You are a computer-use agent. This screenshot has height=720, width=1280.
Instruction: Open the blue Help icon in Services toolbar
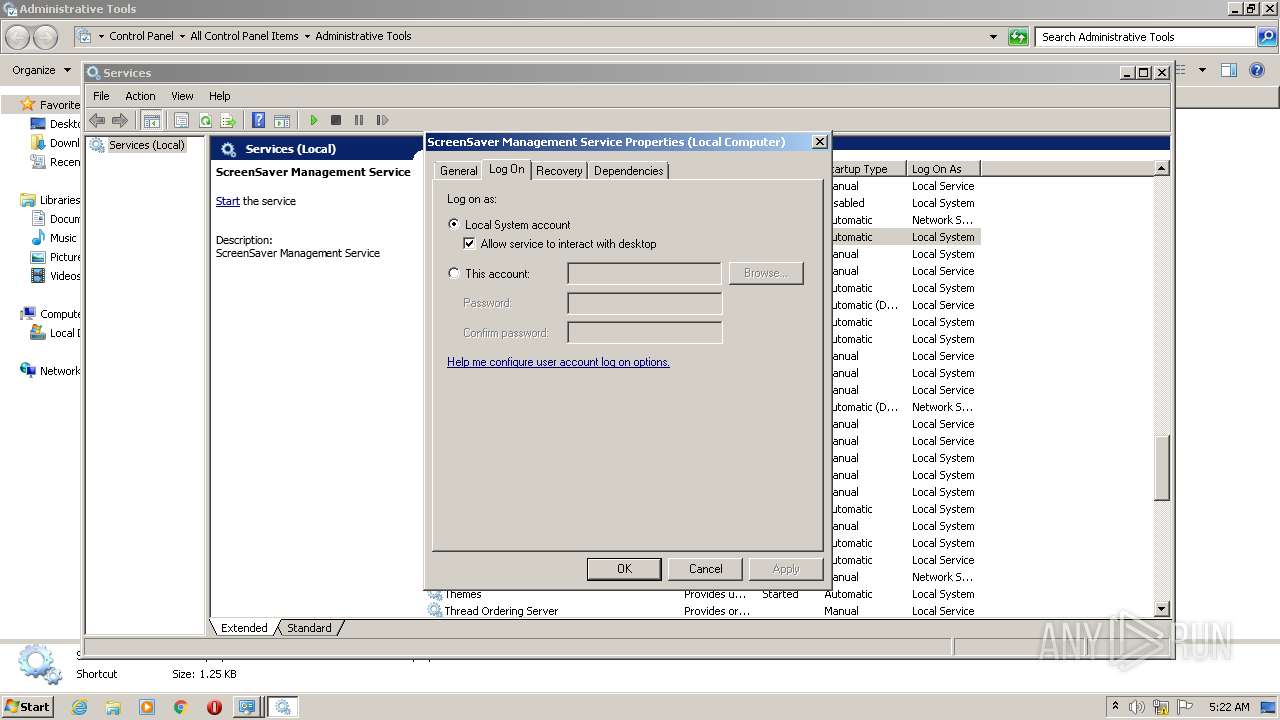(x=259, y=120)
